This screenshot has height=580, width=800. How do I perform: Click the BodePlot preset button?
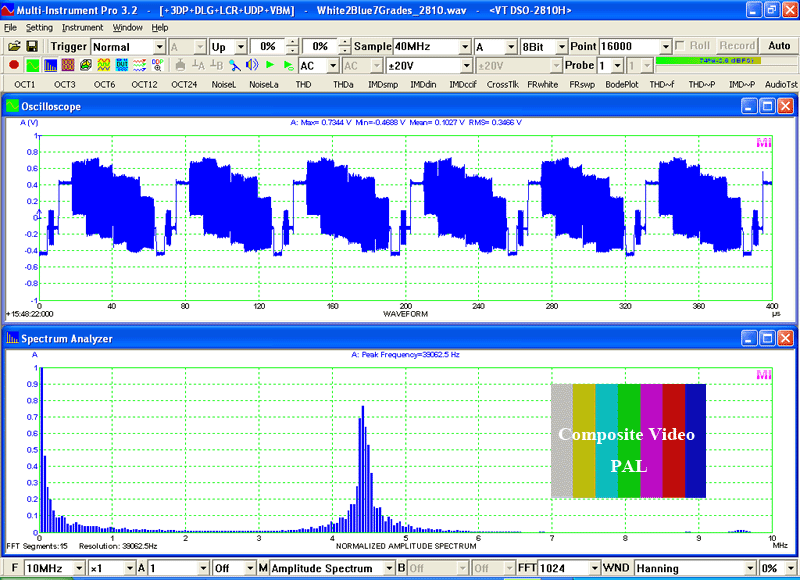tap(622, 84)
